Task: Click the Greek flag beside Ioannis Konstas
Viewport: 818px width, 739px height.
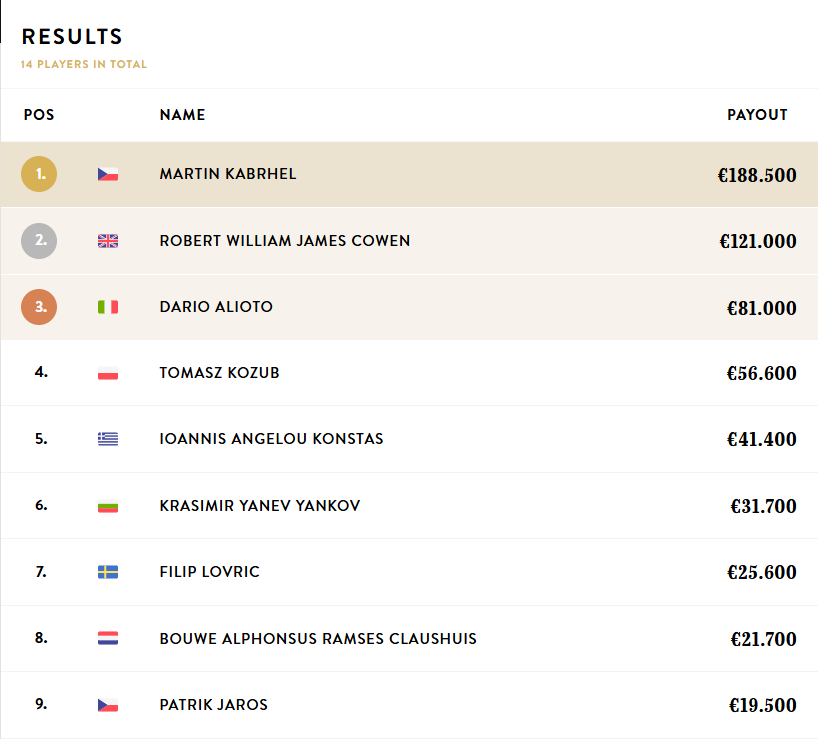Action: (x=108, y=439)
